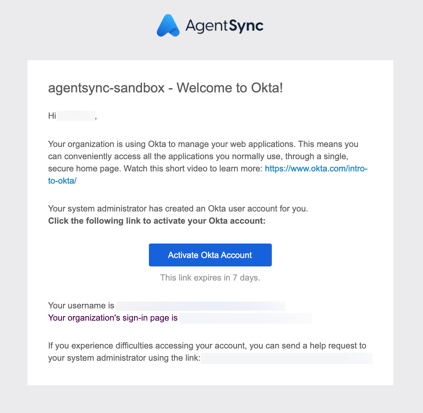The image size is (423, 413).
Task: Click 'This link expires in 7 days' note
Action: pyautogui.click(x=210, y=278)
